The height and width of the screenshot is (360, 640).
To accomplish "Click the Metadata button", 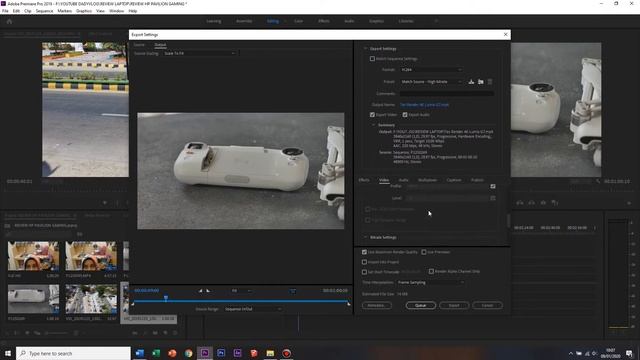I will pyautogui.click(x=376, y=305).
